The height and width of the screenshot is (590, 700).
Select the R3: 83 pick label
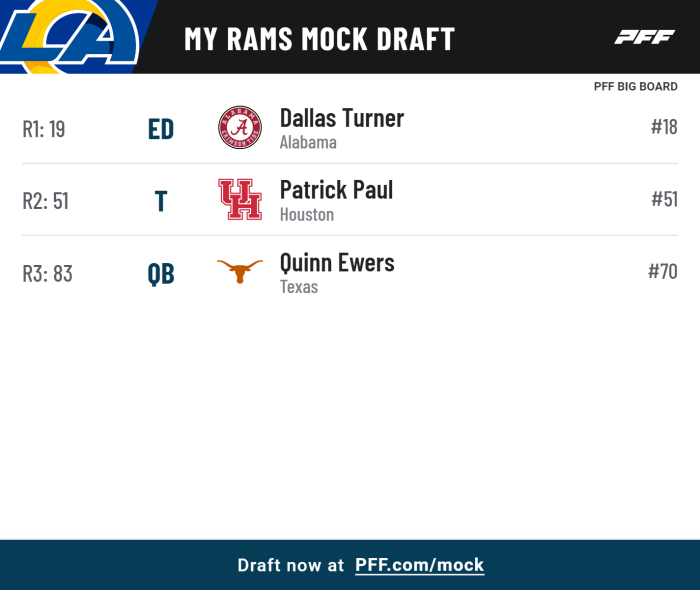tap(47, 274)
